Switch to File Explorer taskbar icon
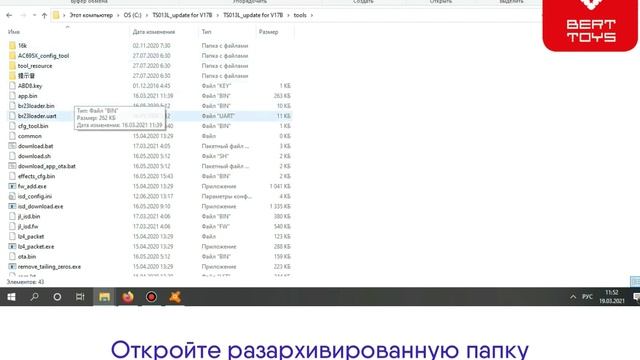640x360 pixels. 104,297
